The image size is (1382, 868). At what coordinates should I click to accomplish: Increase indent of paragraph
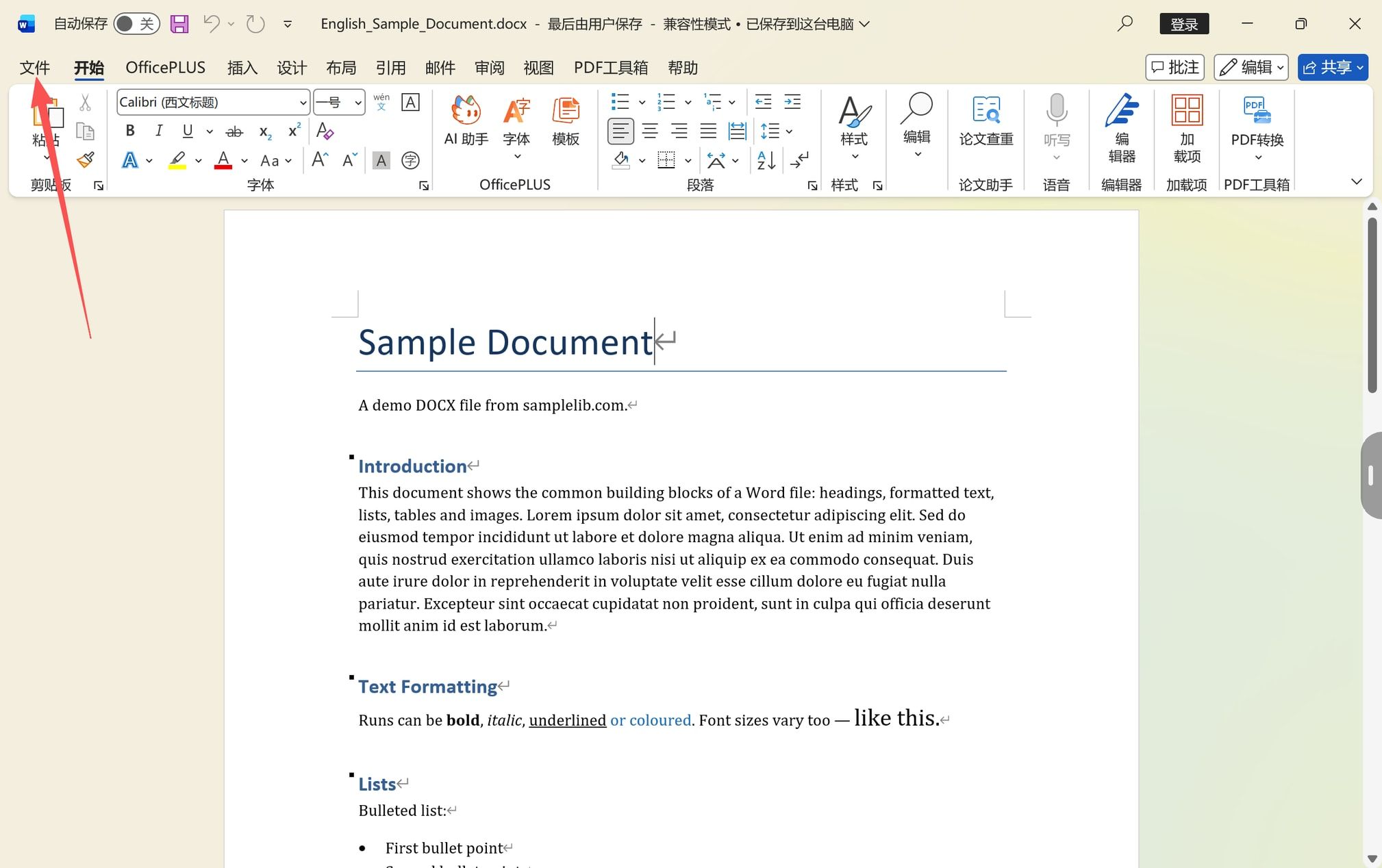(x=792, y=102)
